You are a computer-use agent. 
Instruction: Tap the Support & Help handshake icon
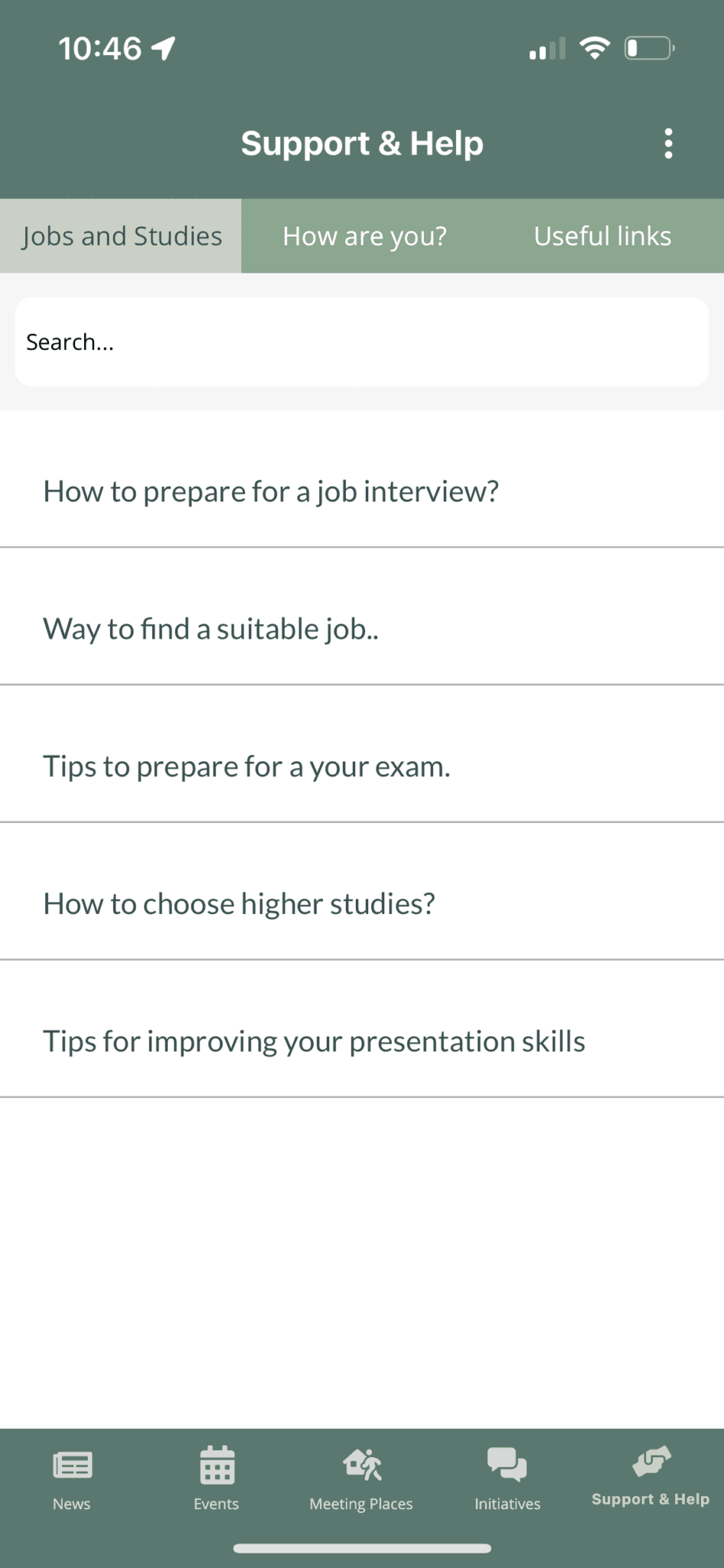(651, 1461)
